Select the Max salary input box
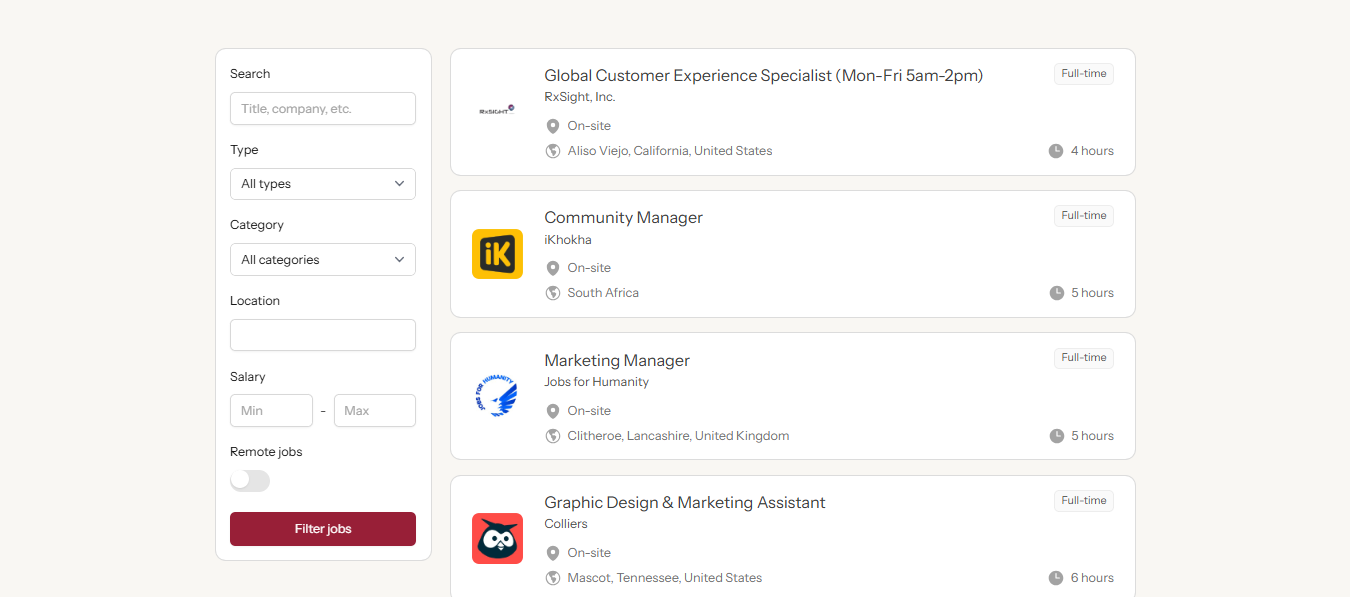 click(374, 411)
